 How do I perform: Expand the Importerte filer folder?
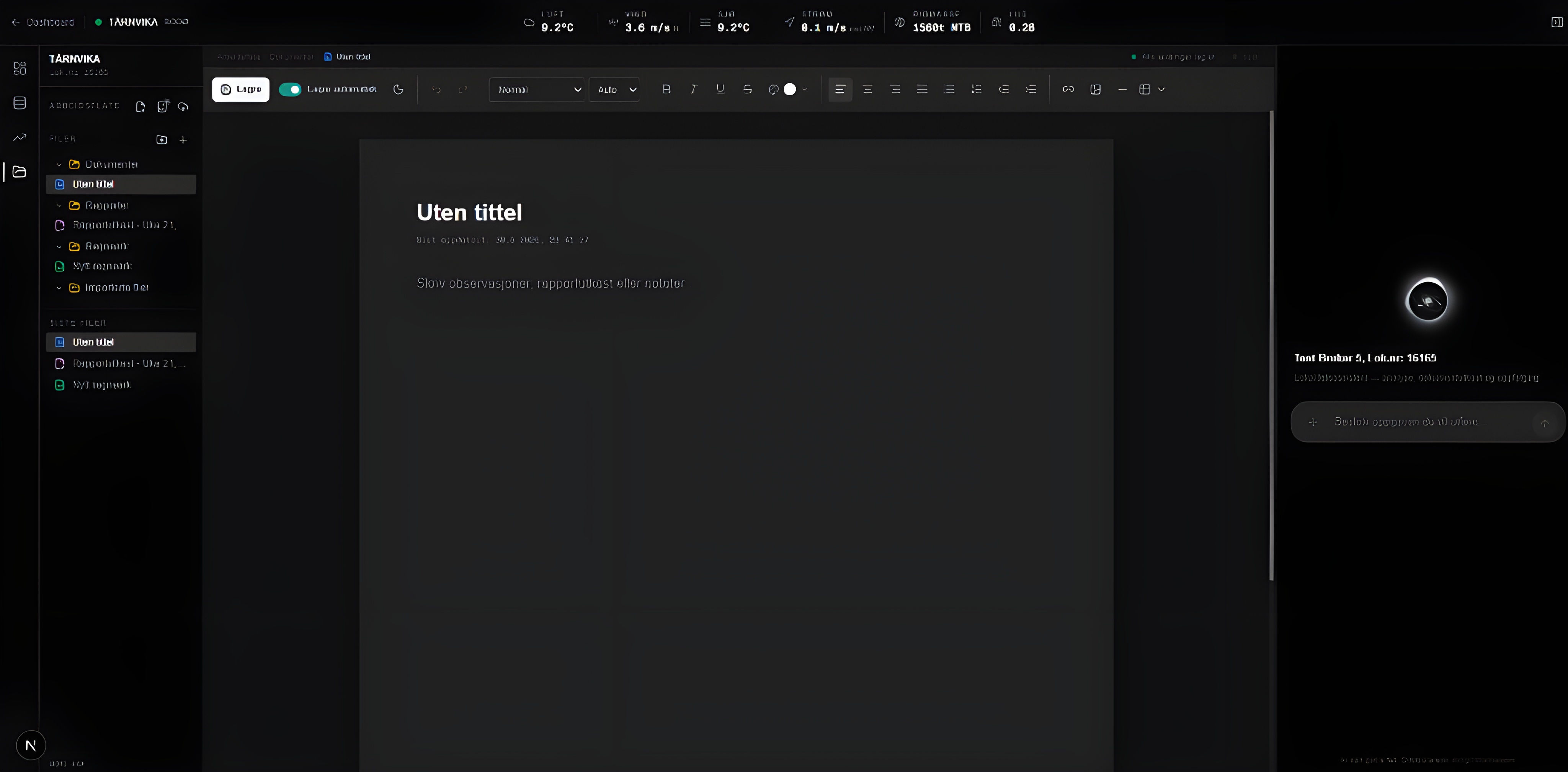(x=59, y=287)
